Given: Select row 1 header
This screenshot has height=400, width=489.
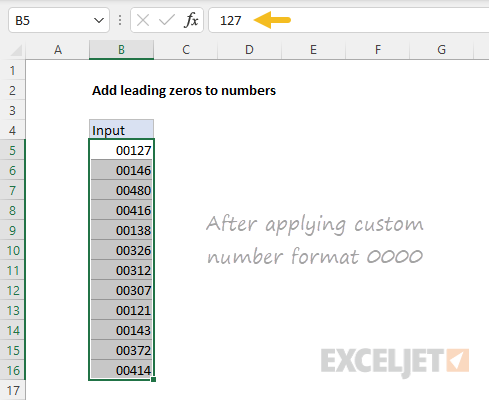Looking at the screenshot, I should click(13, 70).
